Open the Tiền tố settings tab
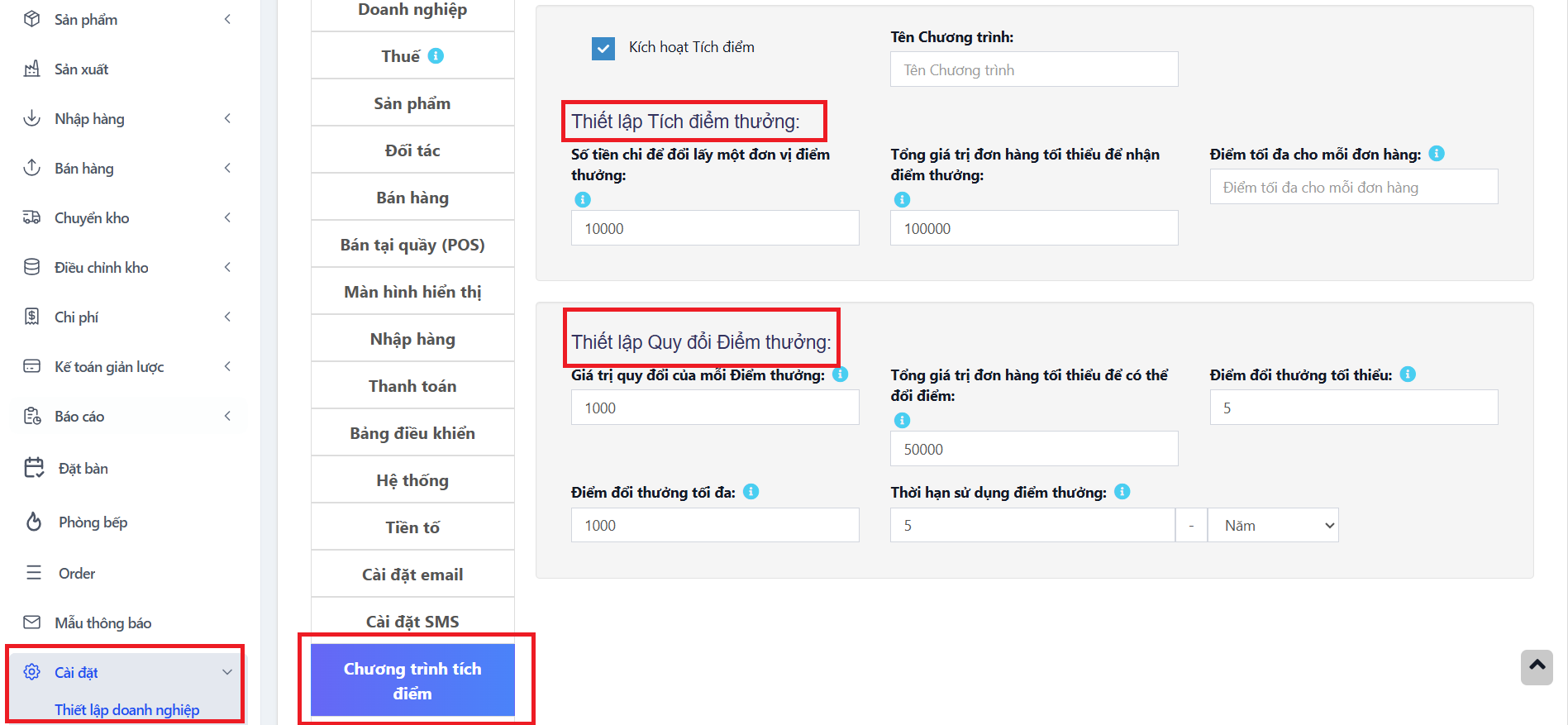The image size is (1568, 725). [412, 527]
